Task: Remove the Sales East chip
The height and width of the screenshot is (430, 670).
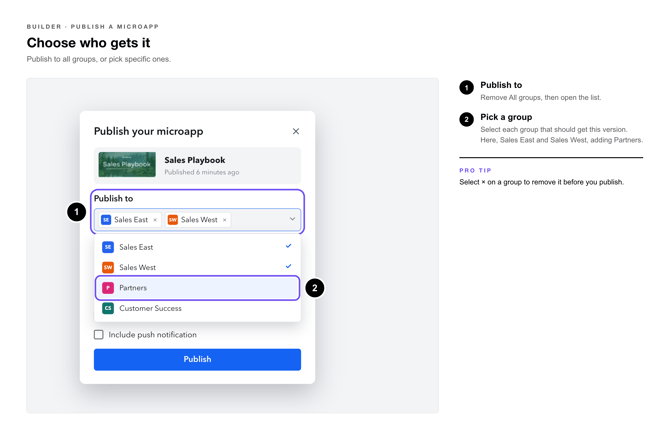Action: pyautogui.click(x=155, y=220)
